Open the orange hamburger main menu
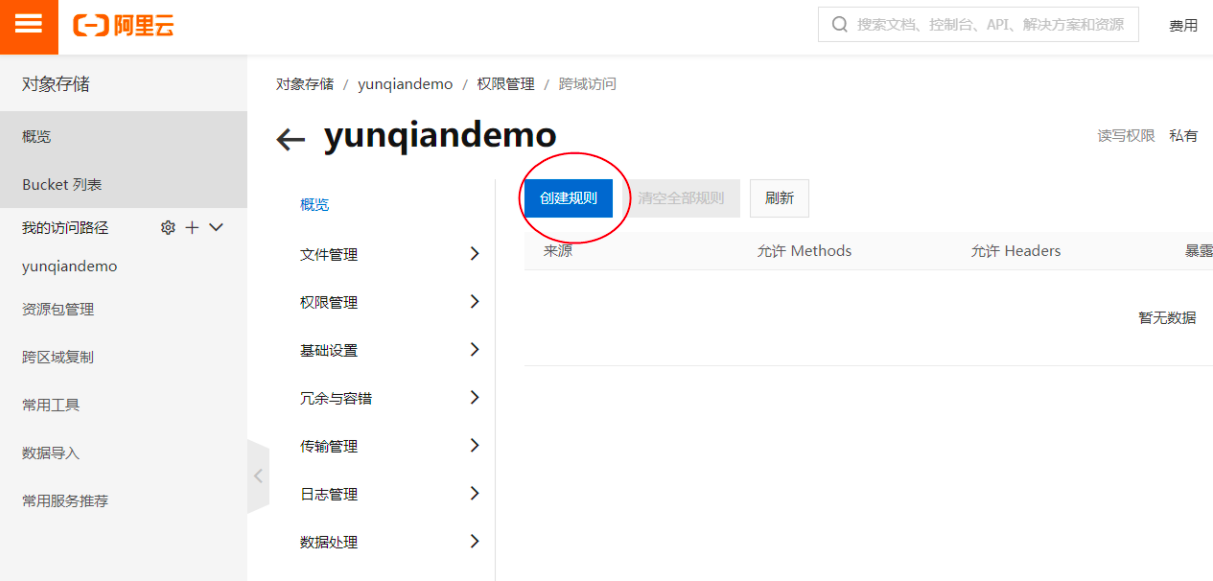This screenshot has width=1213, height=581. pyautogui.click(x=28, y=25)
